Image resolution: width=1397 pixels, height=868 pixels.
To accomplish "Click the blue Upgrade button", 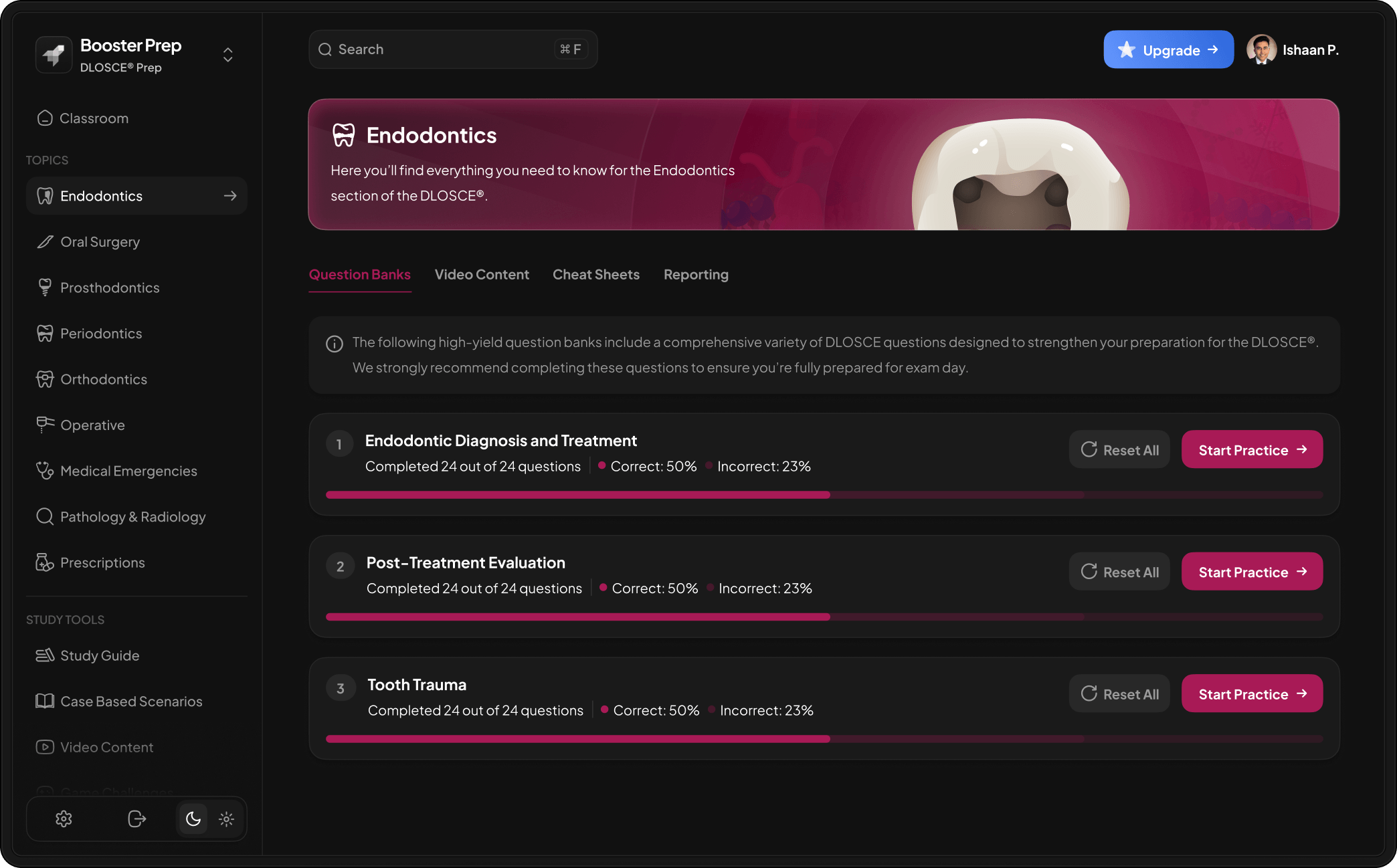I will coord(1168,50).
